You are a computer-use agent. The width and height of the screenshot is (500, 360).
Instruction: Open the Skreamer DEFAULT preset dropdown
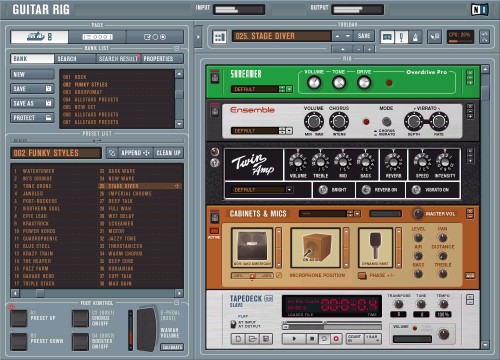pyautogui.click(x=289, y=89)
